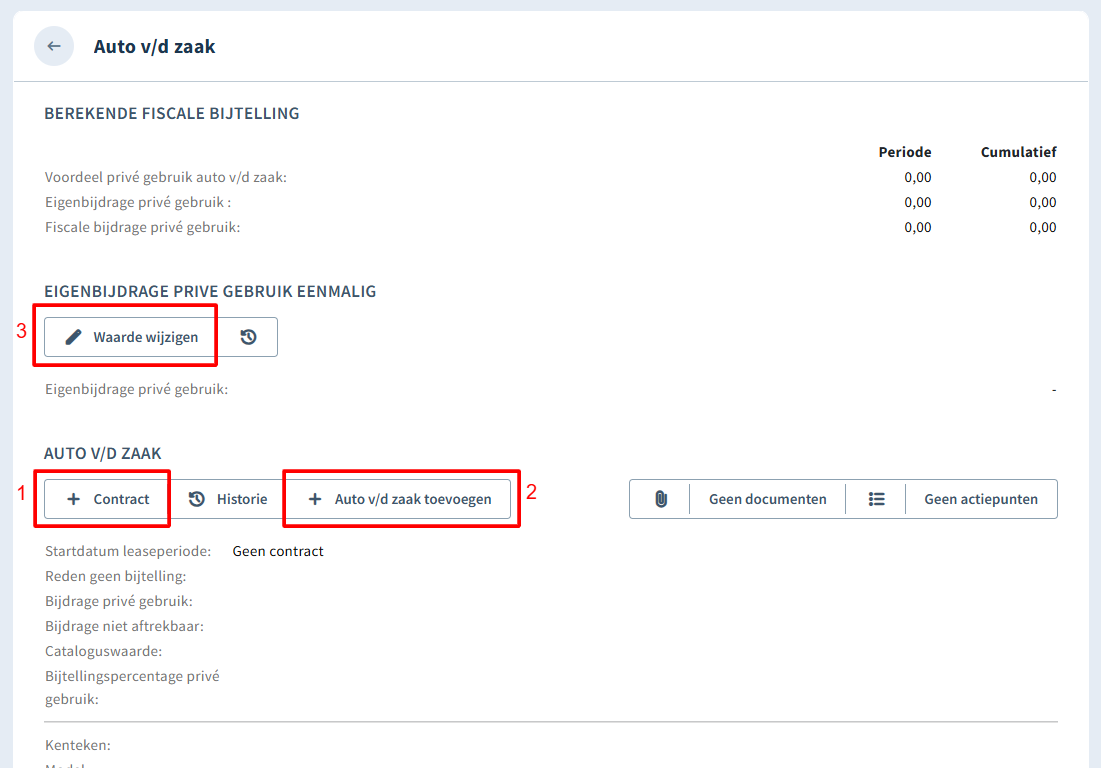Click the plus icon on the Contract button

point(73,499)
